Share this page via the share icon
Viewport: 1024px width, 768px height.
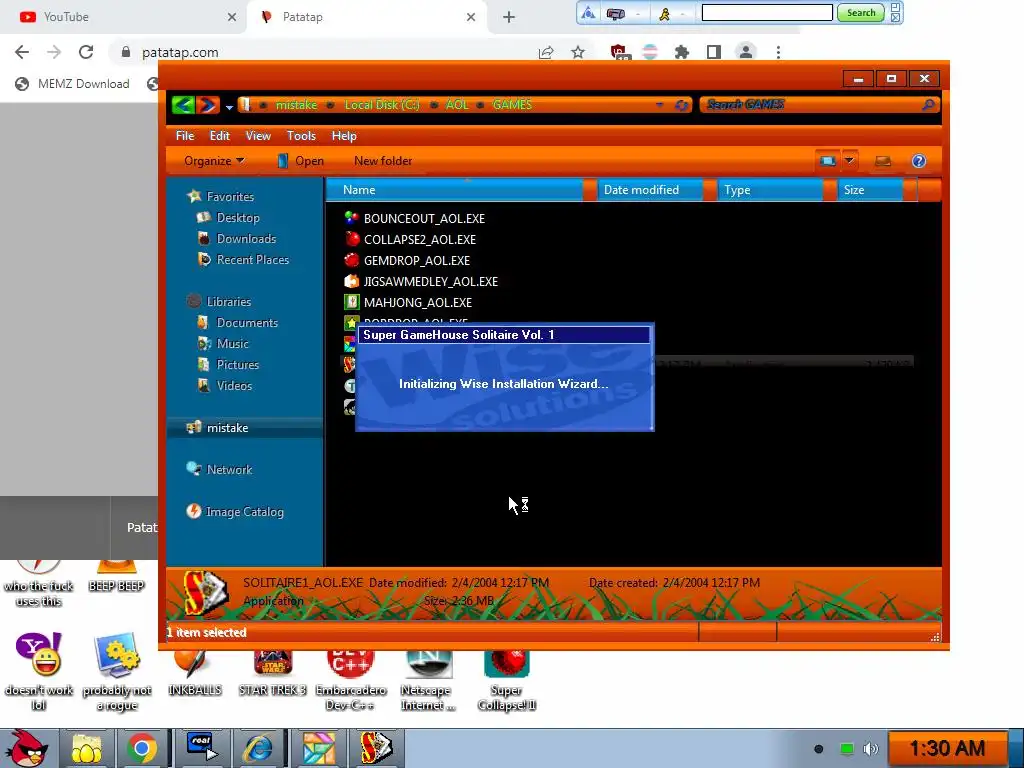pos(545,52)
